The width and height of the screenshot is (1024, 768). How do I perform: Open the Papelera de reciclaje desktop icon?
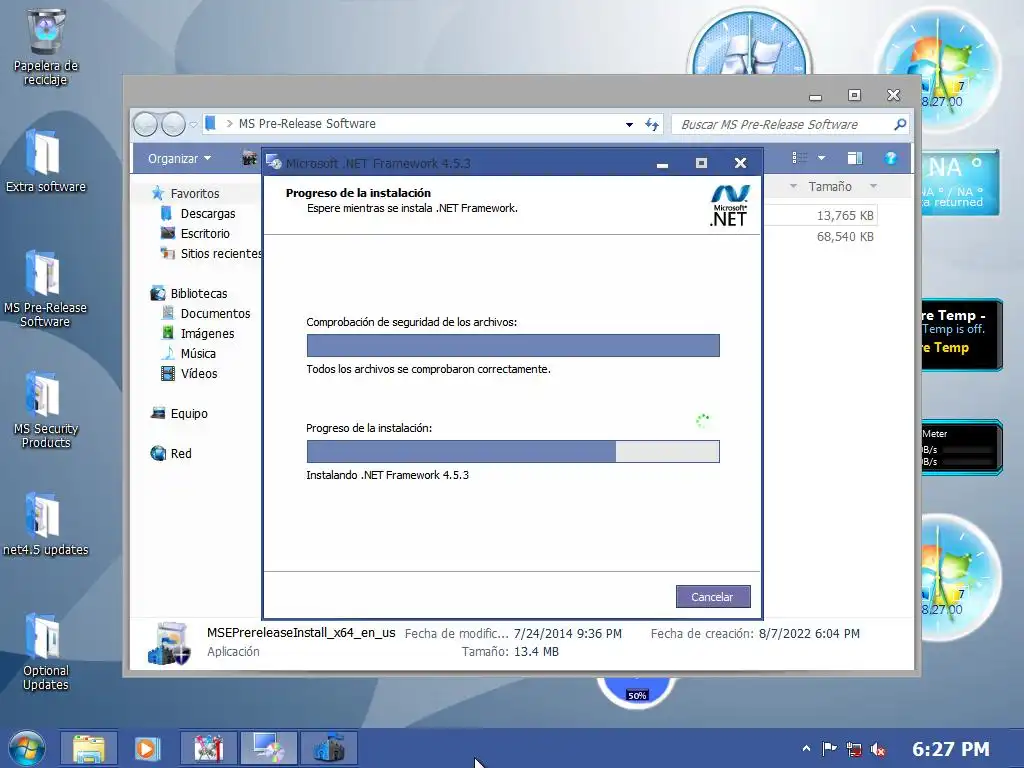(46, 48)
